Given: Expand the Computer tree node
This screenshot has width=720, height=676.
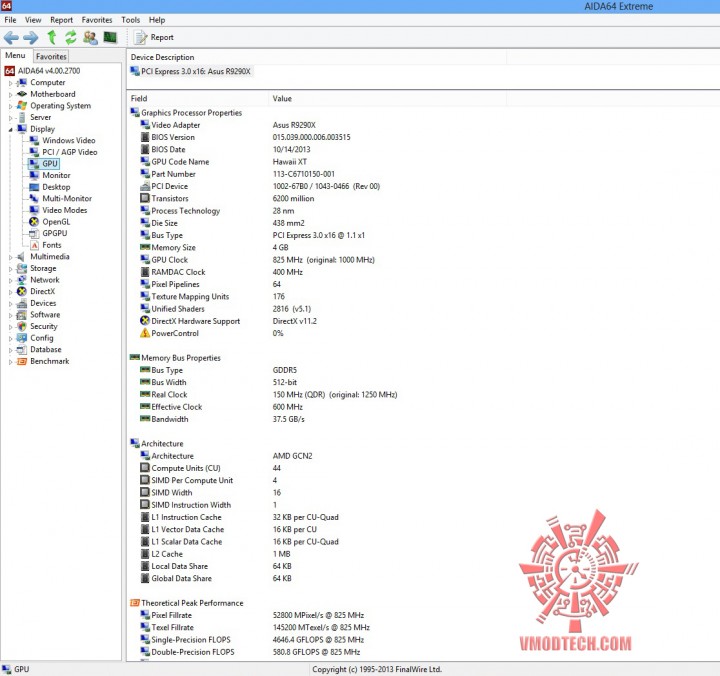Looking at the screenshot, I should click(x=10, y=83).
